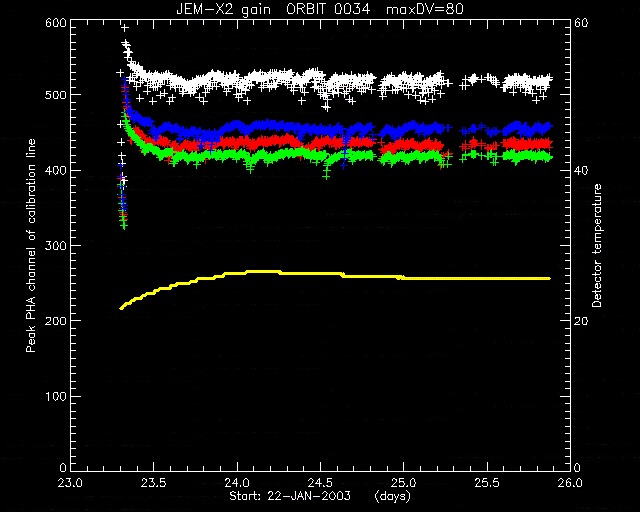Click the 23.5 tick label on the x-axis
The image size is (640, 512).
(154, 483)
